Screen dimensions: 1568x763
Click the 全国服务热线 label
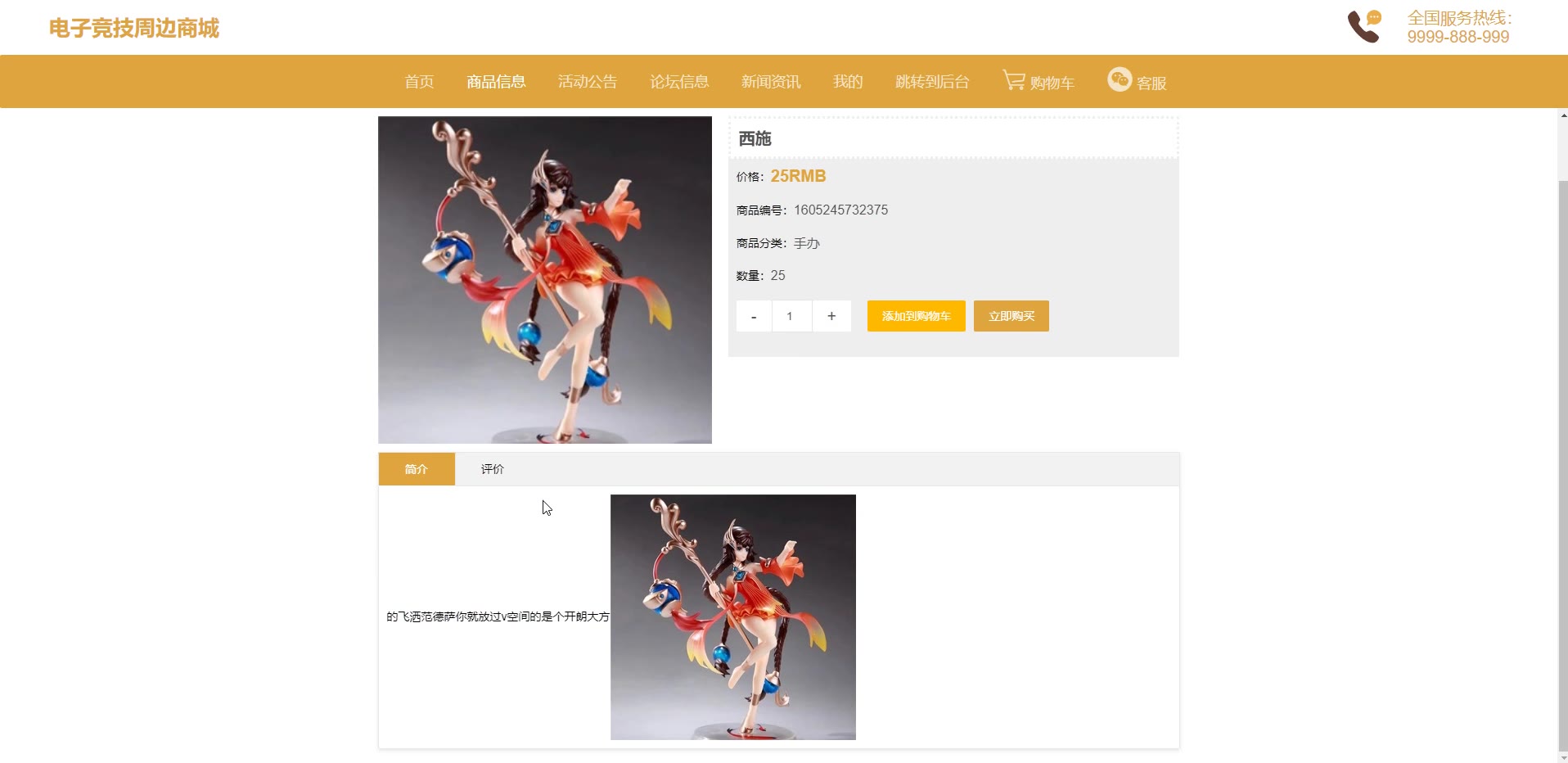tap(1460, 18)
